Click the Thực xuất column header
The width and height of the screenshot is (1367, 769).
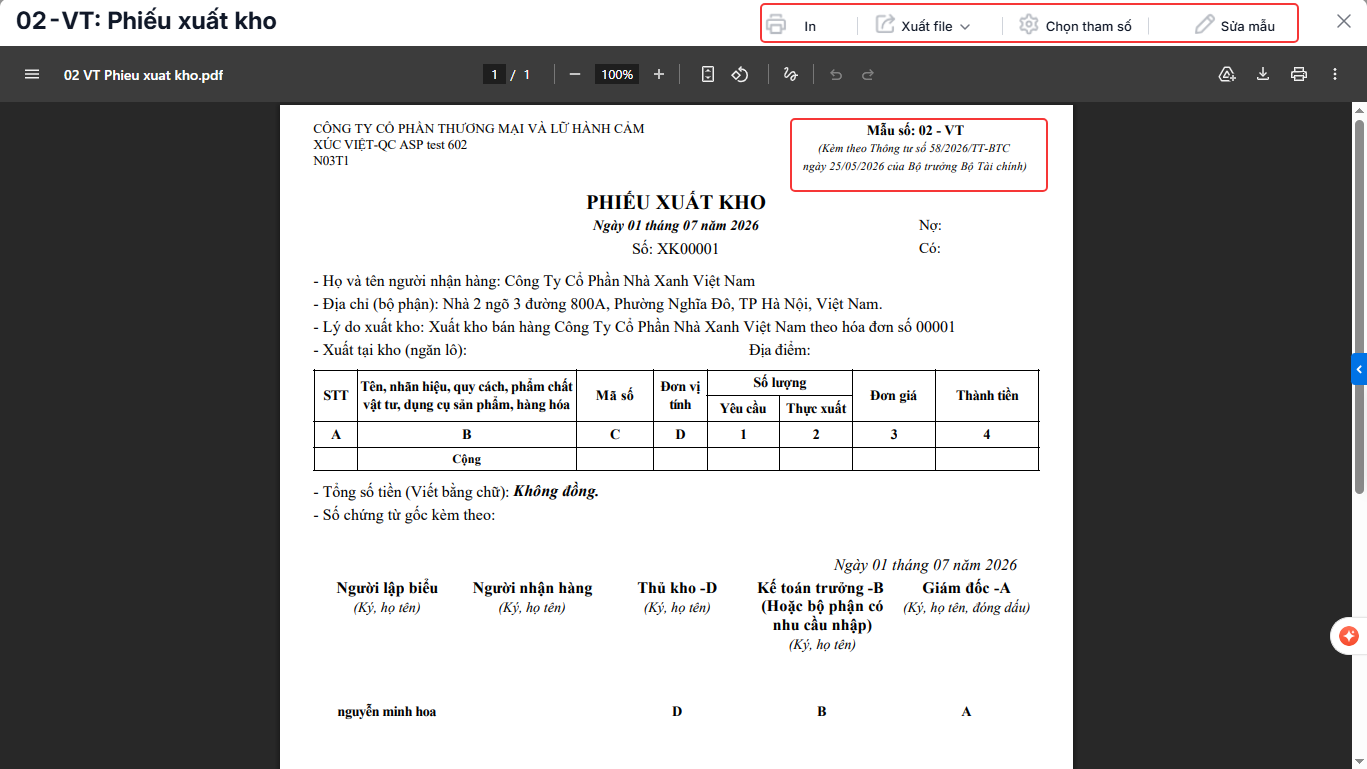coord(816,408)
